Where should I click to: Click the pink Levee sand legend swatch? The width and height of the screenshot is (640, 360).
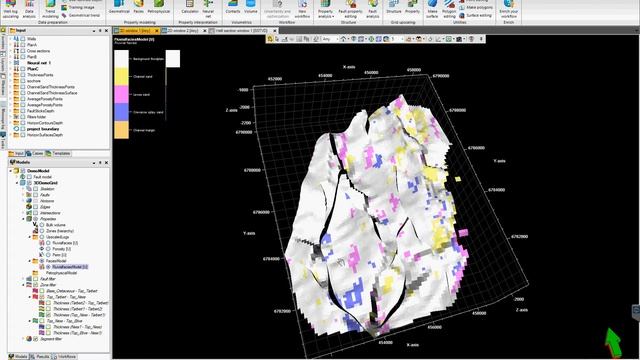121,94
